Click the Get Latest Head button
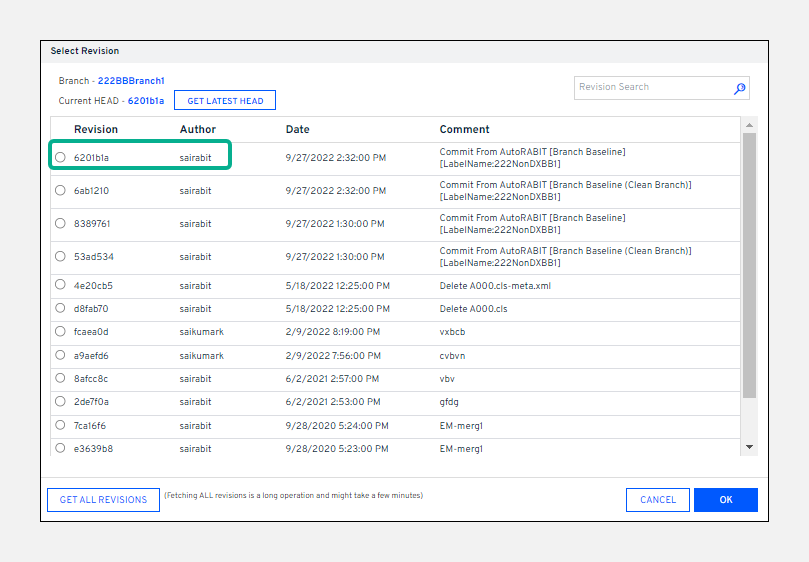 point(225,101)
